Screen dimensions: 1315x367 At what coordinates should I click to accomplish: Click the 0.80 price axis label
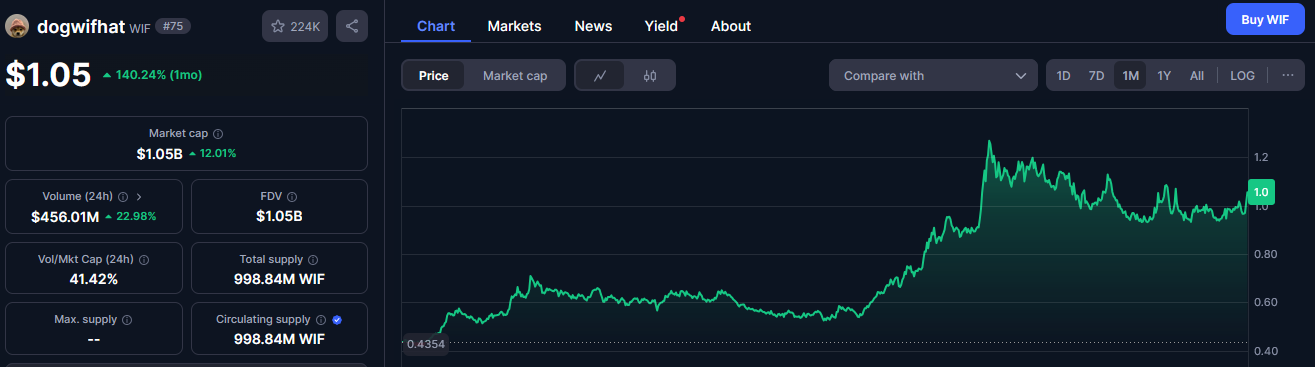coord(1264,254)
